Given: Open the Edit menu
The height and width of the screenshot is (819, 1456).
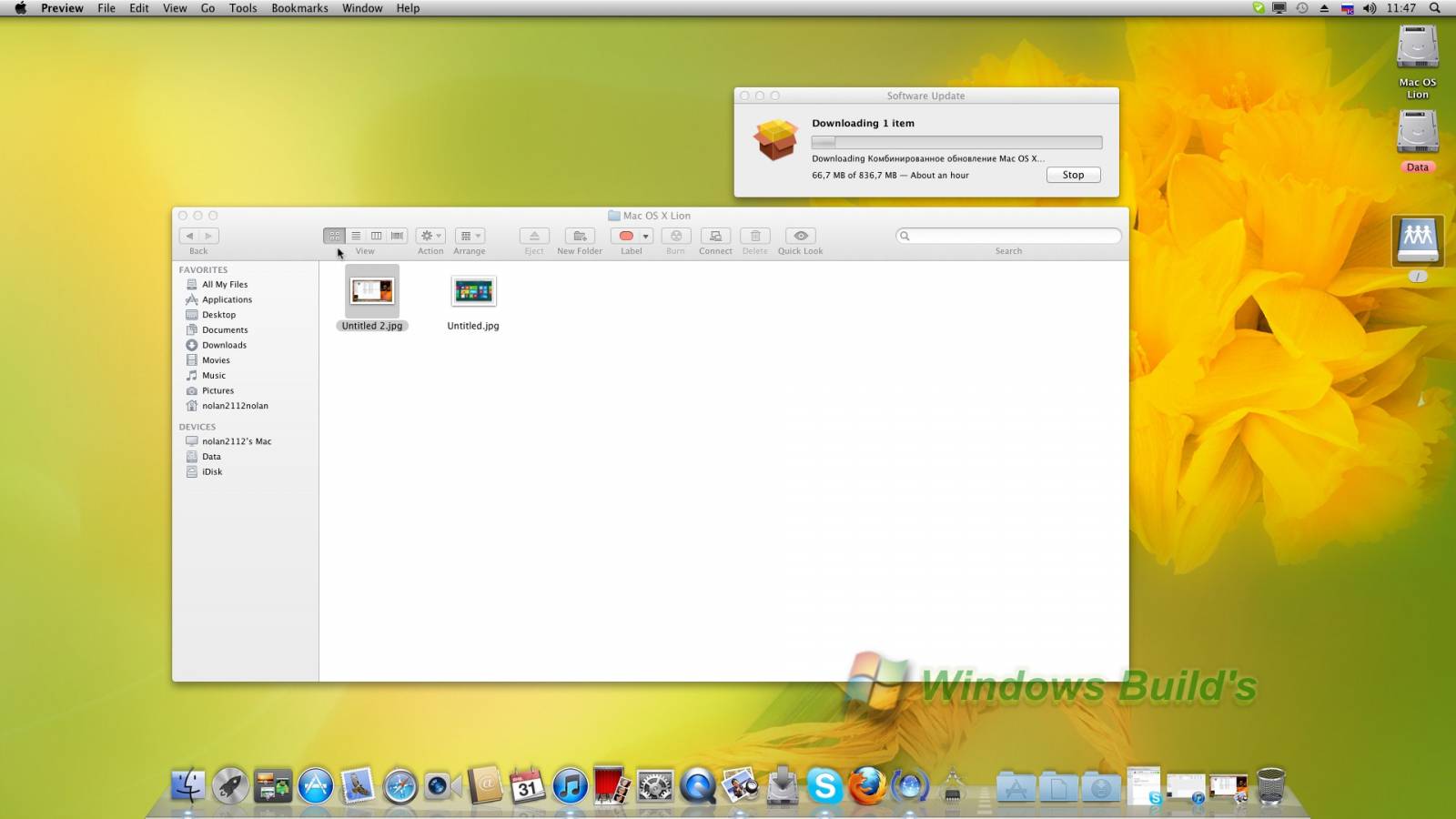Looking at the screenshot, I should click(x=139, y=8).
